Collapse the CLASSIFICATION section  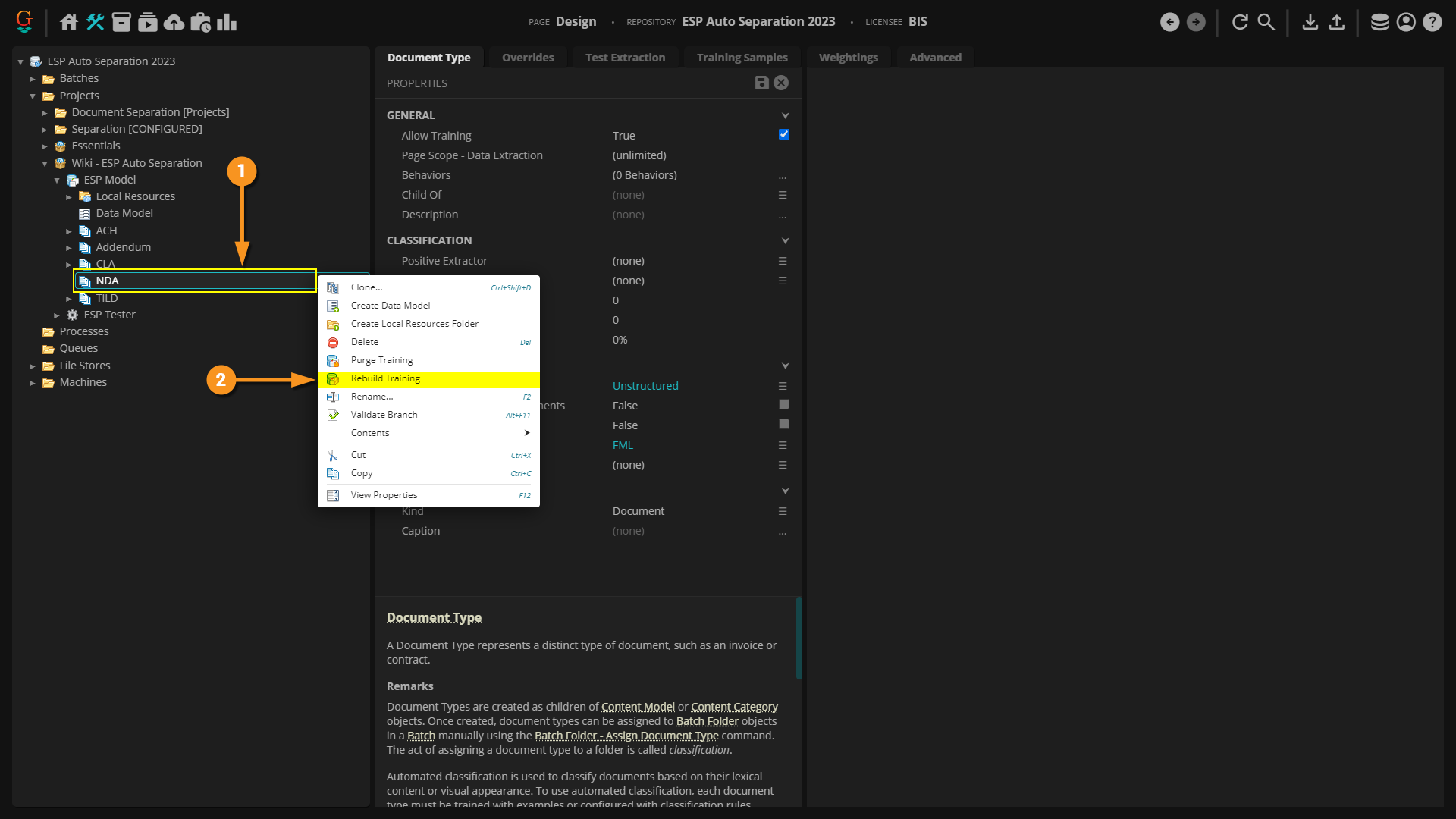point(785,241)
